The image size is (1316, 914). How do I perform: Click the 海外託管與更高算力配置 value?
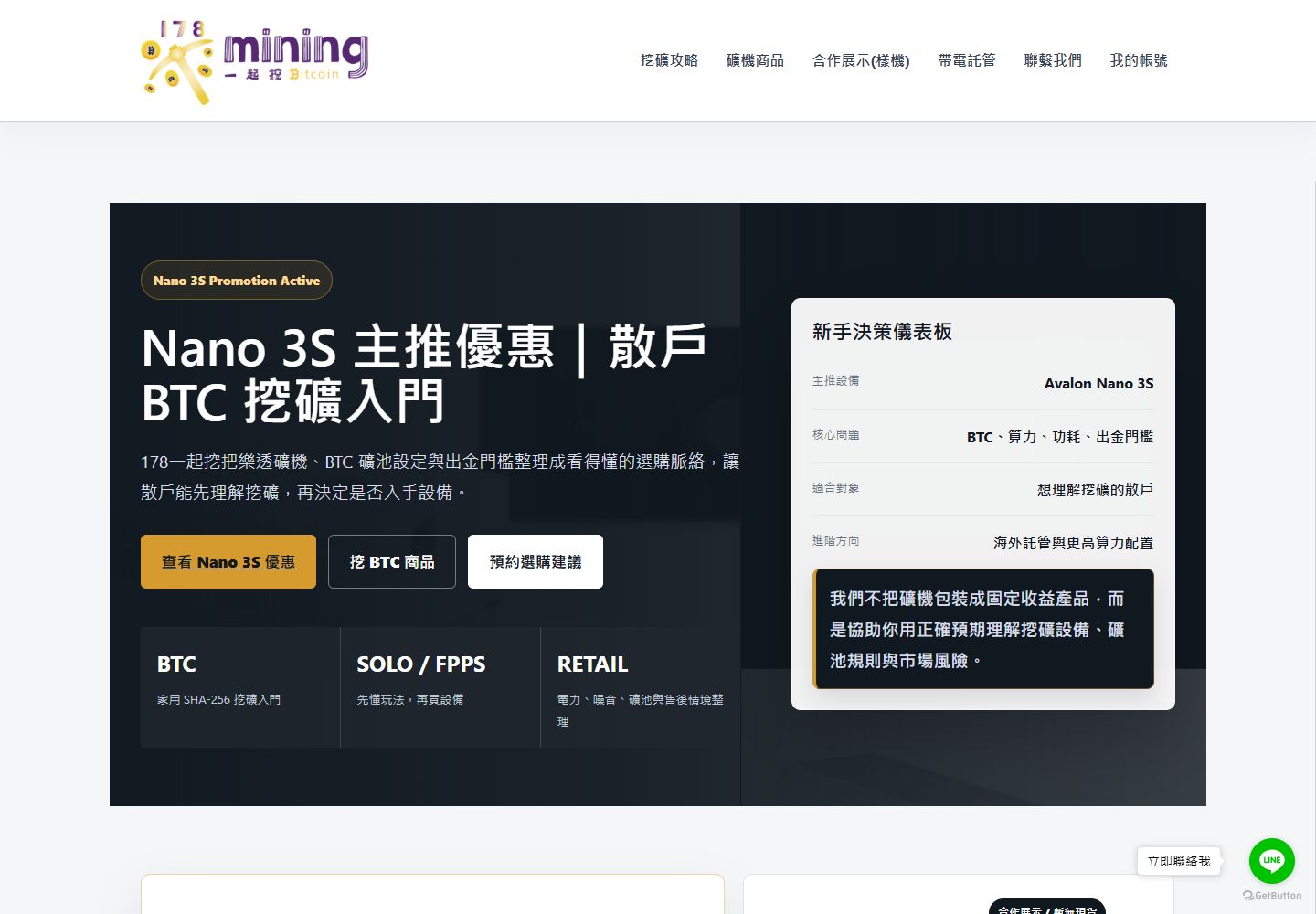[x=1074, y=543]
